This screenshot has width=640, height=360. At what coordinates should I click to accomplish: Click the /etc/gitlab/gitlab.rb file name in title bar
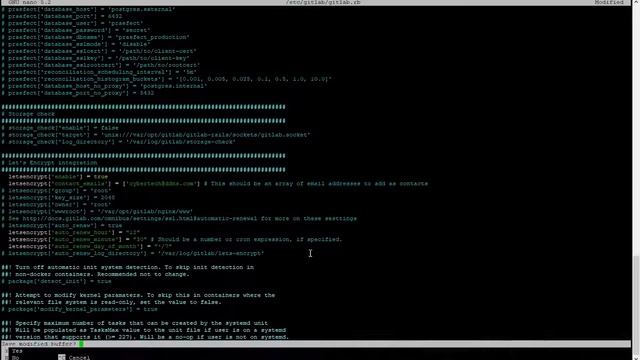[323, 2]
